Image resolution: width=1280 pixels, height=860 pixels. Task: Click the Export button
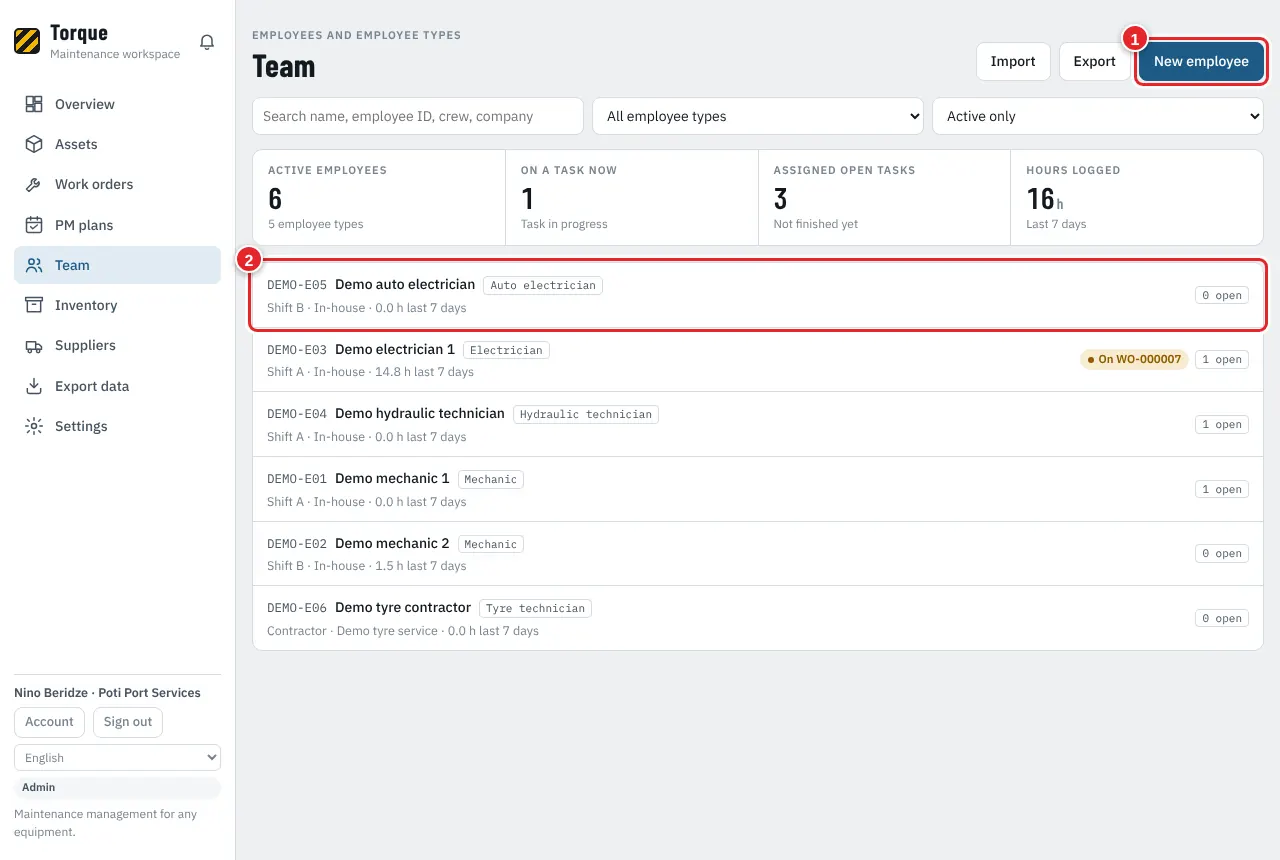point(1094,61)
